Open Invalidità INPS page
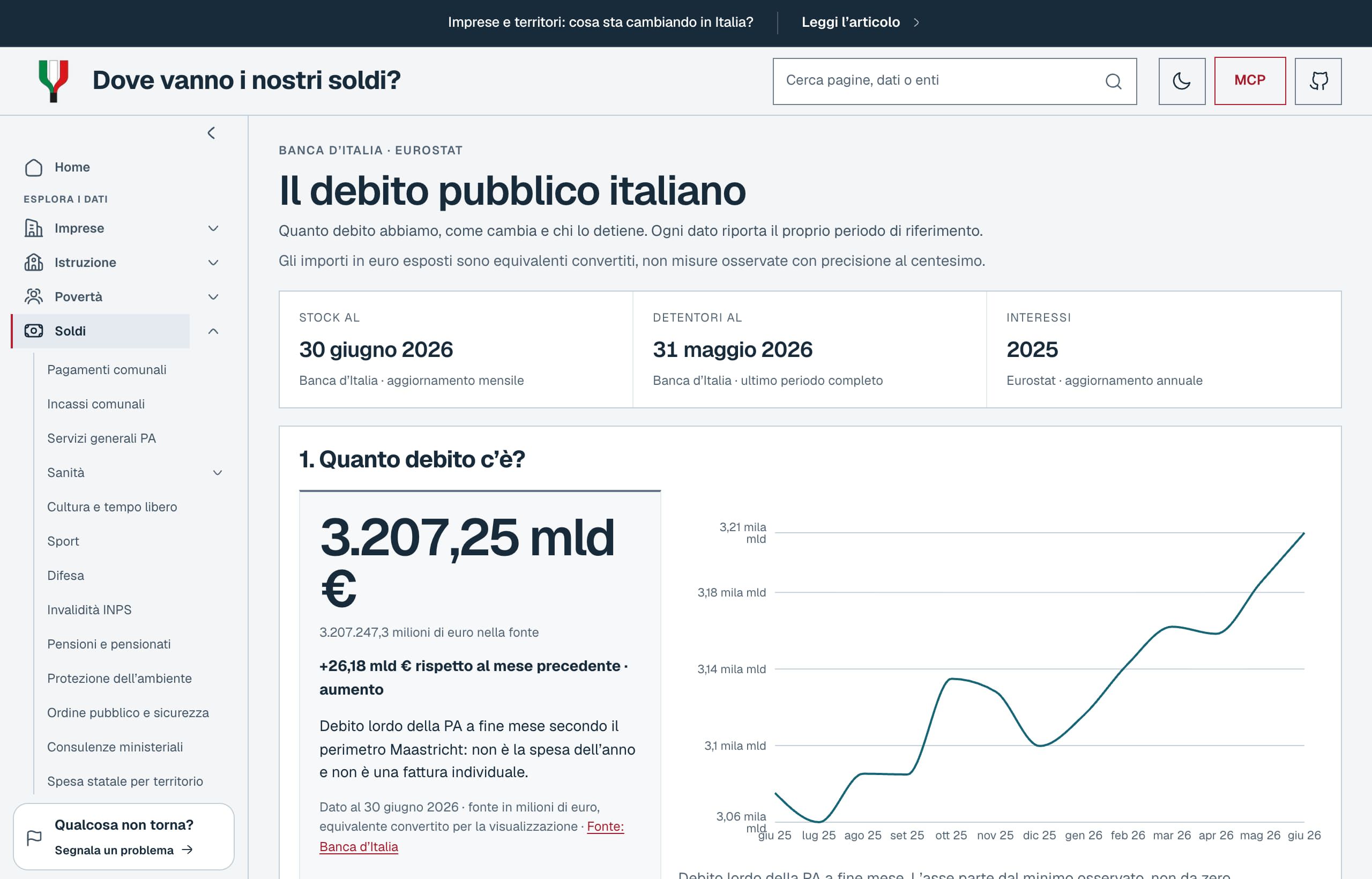The height and width of the screenshot is (879, 1372). click(x=89, y=609)
